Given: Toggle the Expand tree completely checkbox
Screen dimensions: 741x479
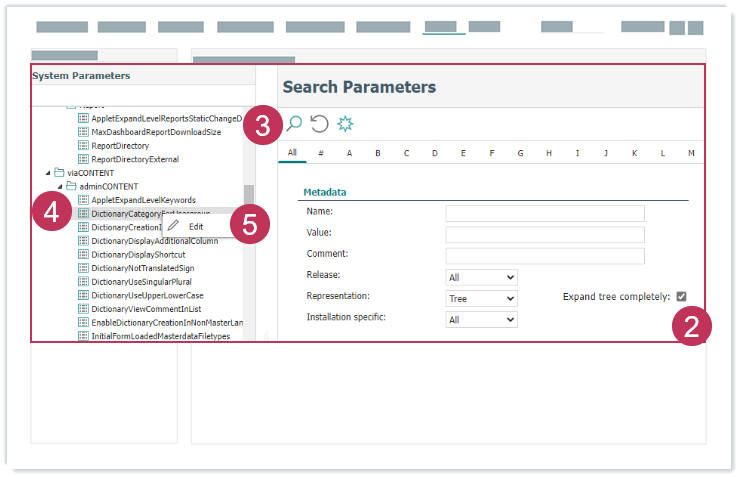Looking at the screenshot, I should (x=681, y=296).
